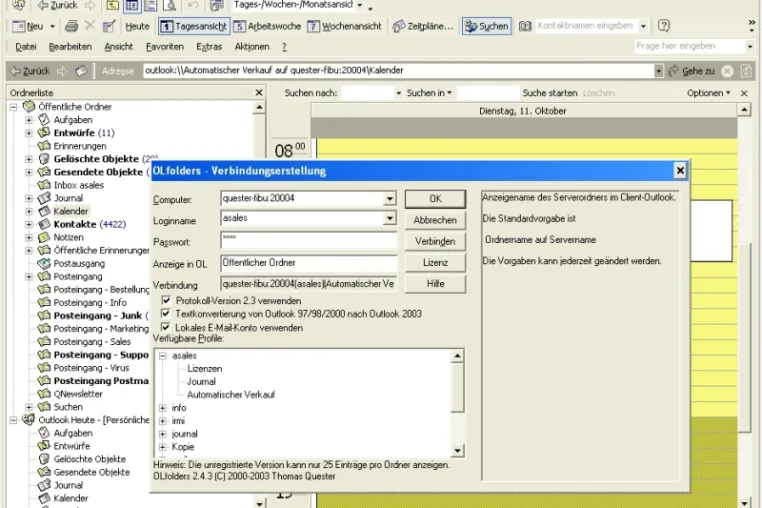Open the Aktionen menu
Viewport: 762px width, 508px height.
click(x=252, y=47)
